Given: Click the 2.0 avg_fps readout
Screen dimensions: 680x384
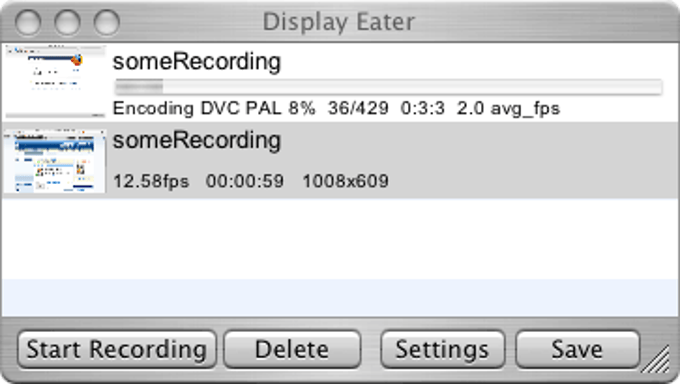Looking at the screenshot, I should pyautogui.click(x=508, y=109).
